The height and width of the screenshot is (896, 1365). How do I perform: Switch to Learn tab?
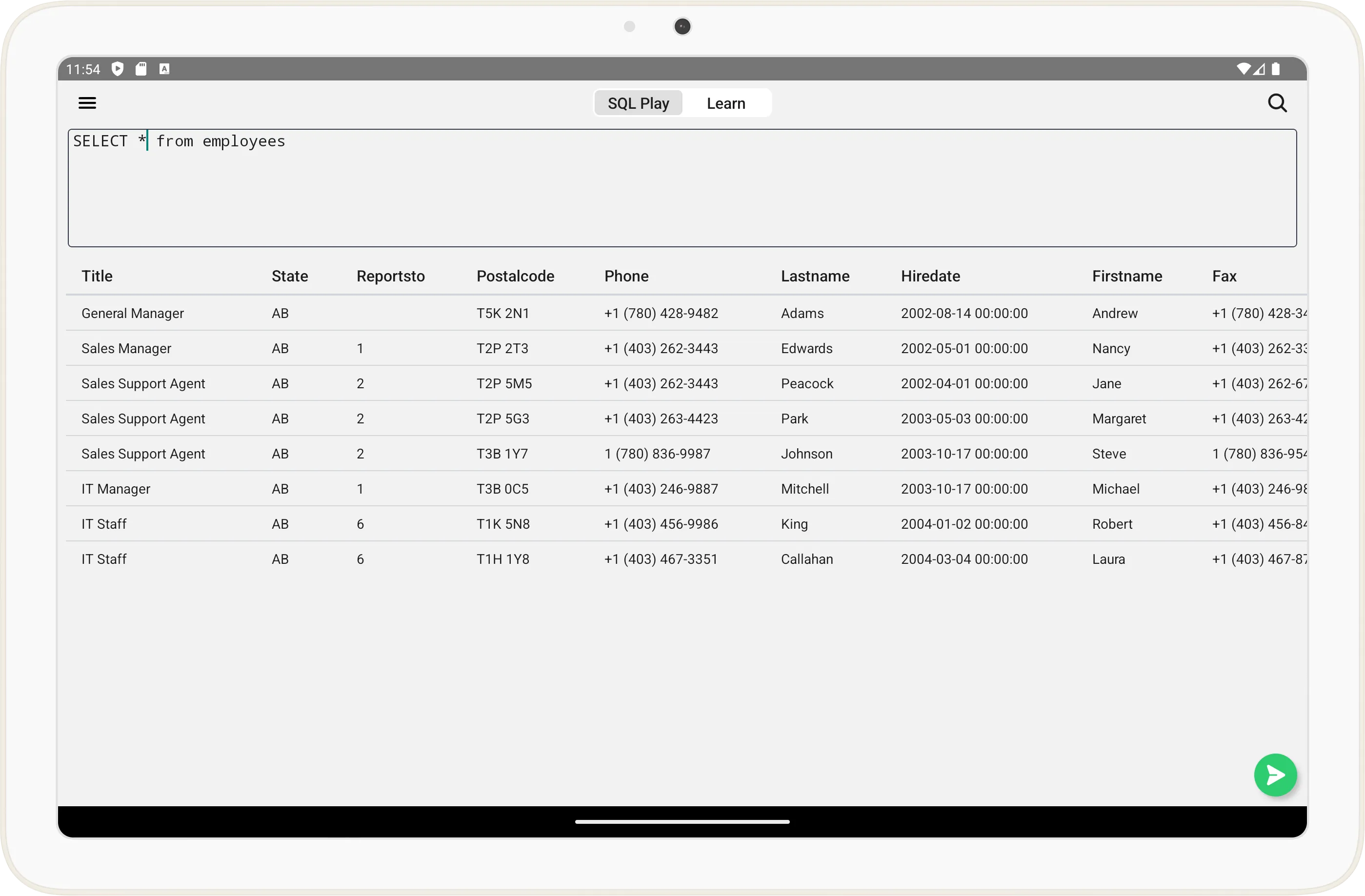726,103
